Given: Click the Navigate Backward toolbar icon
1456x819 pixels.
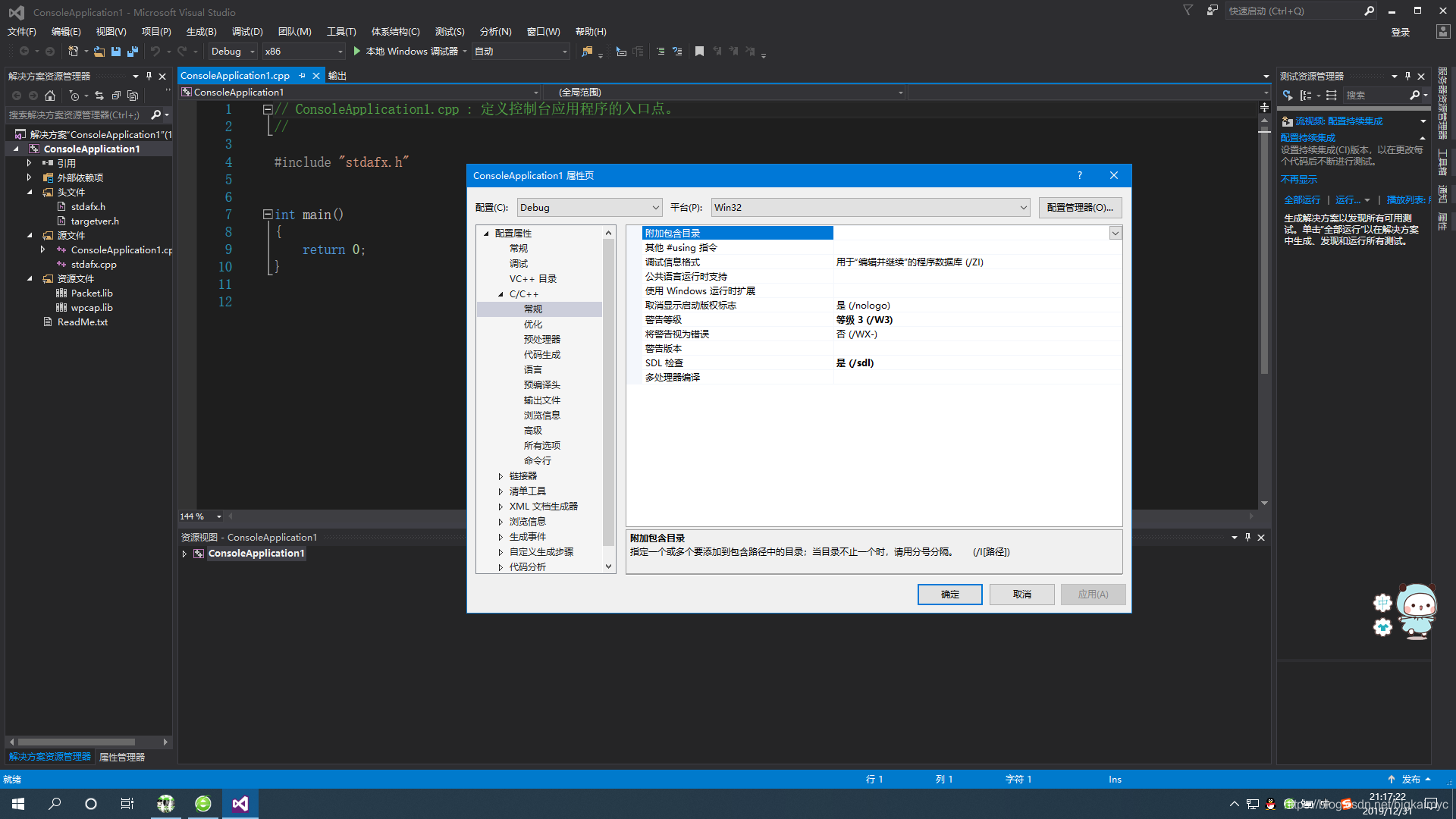Looking at the screenshot, I should point(24,52).
